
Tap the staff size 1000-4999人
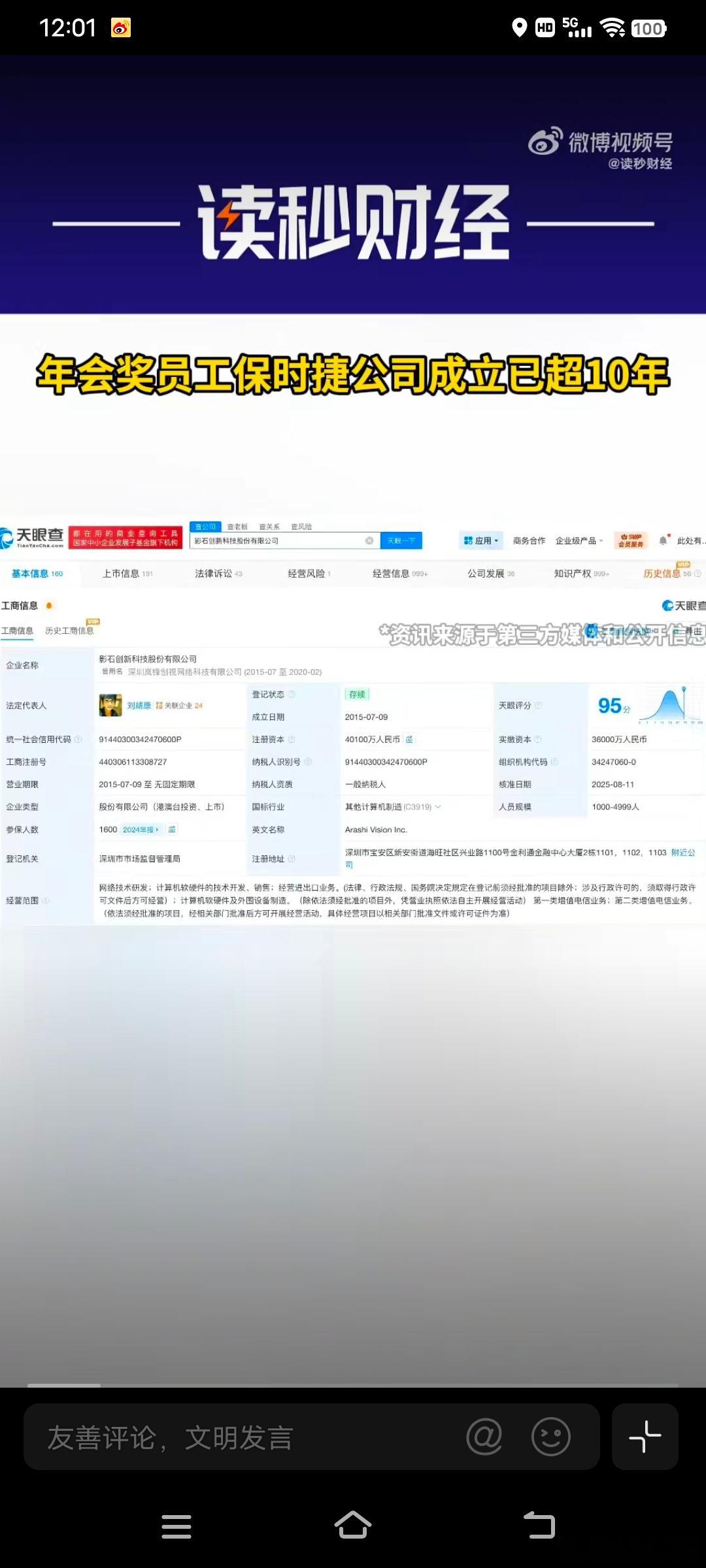click(x=615, y=807)
